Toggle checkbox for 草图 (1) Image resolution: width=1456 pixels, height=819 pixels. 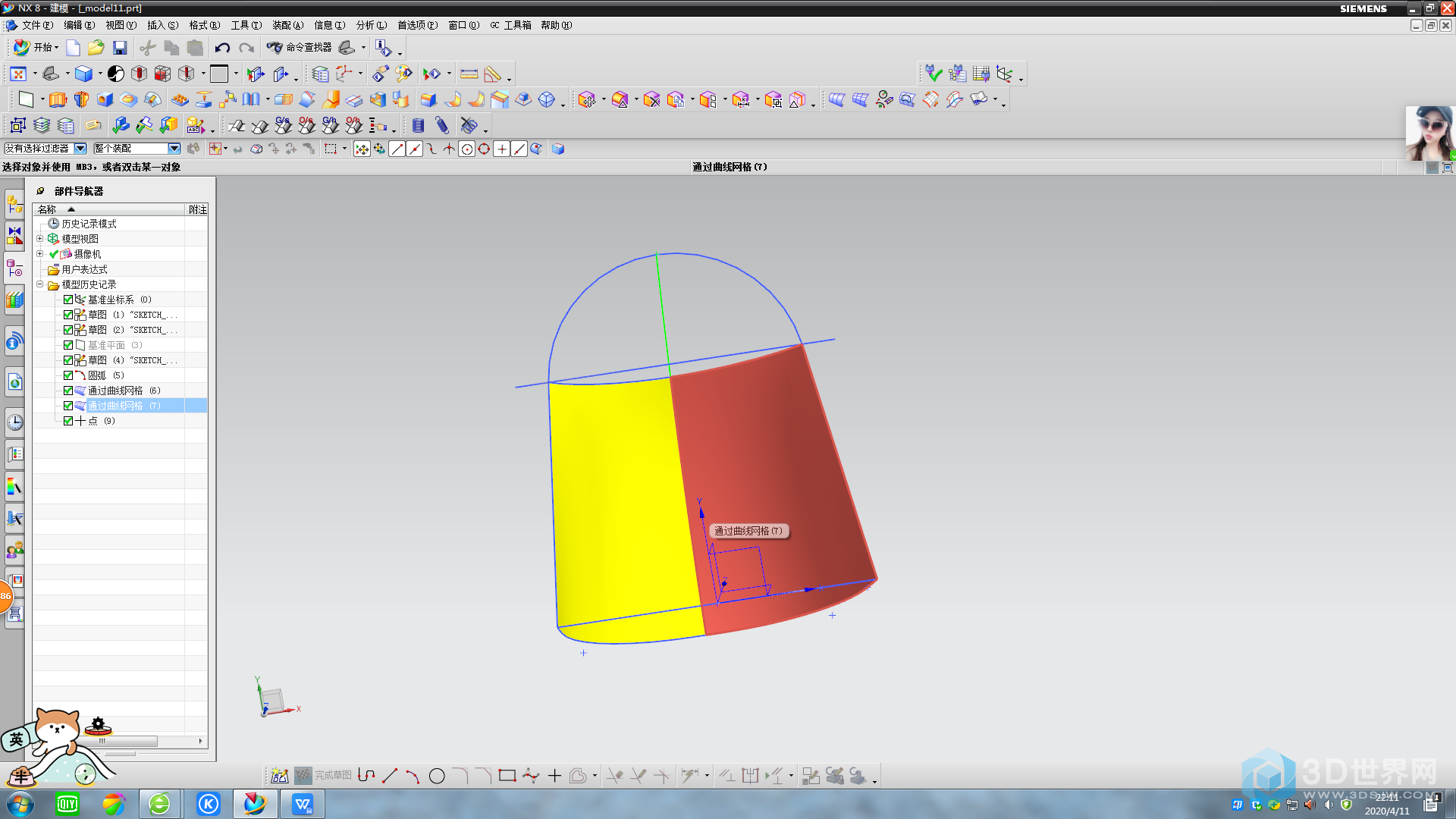click(x=68, y=315)
